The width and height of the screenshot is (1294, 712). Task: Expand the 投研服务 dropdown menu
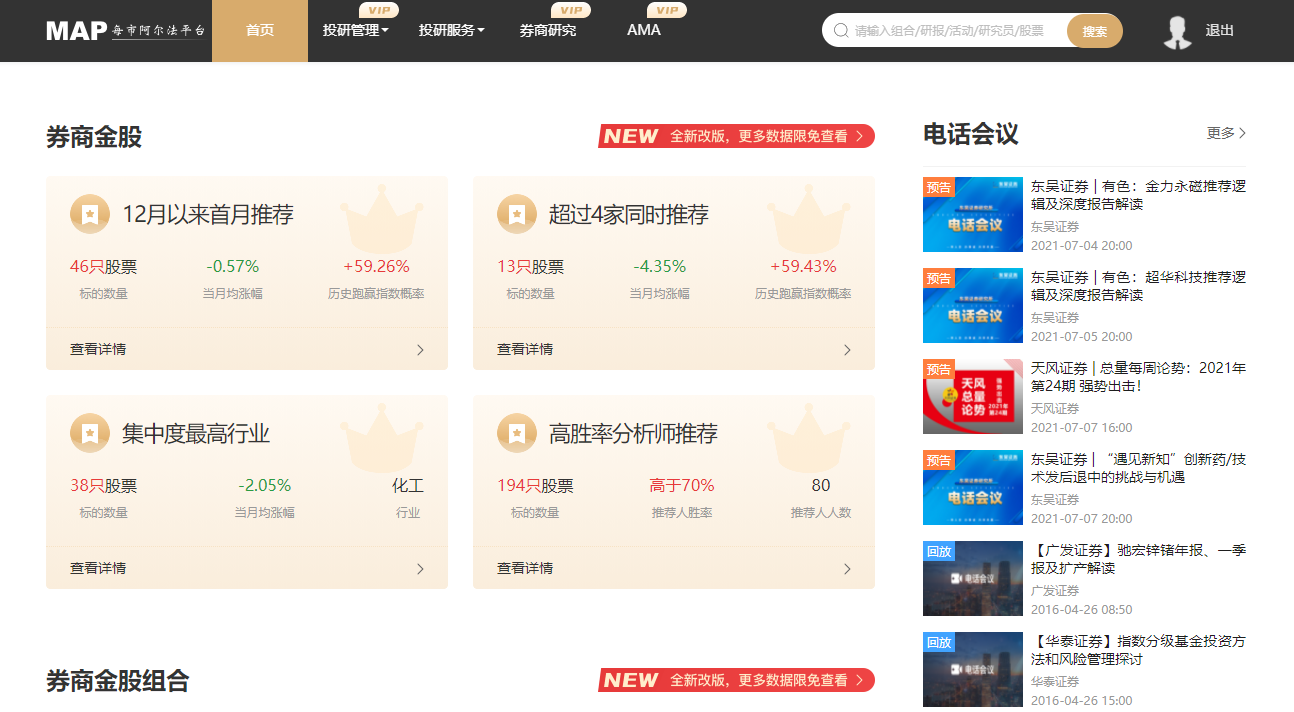coord(451,30)
